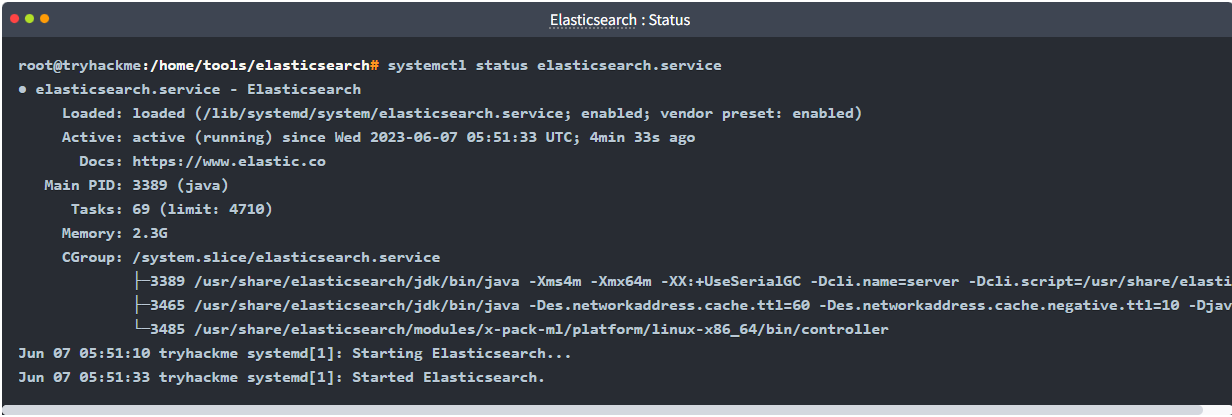
Task: Click the yellow minimize window dot
Action: [30, 19]
